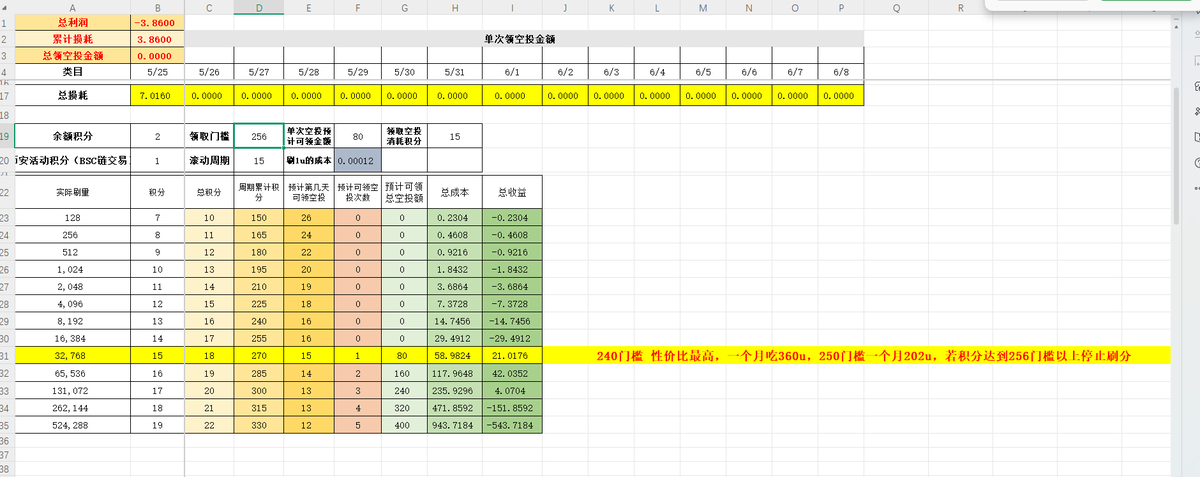Click the 0.2304 total cost cell
The width and height of the screenshot is (1200, 477).
click(x=455, y=217)
